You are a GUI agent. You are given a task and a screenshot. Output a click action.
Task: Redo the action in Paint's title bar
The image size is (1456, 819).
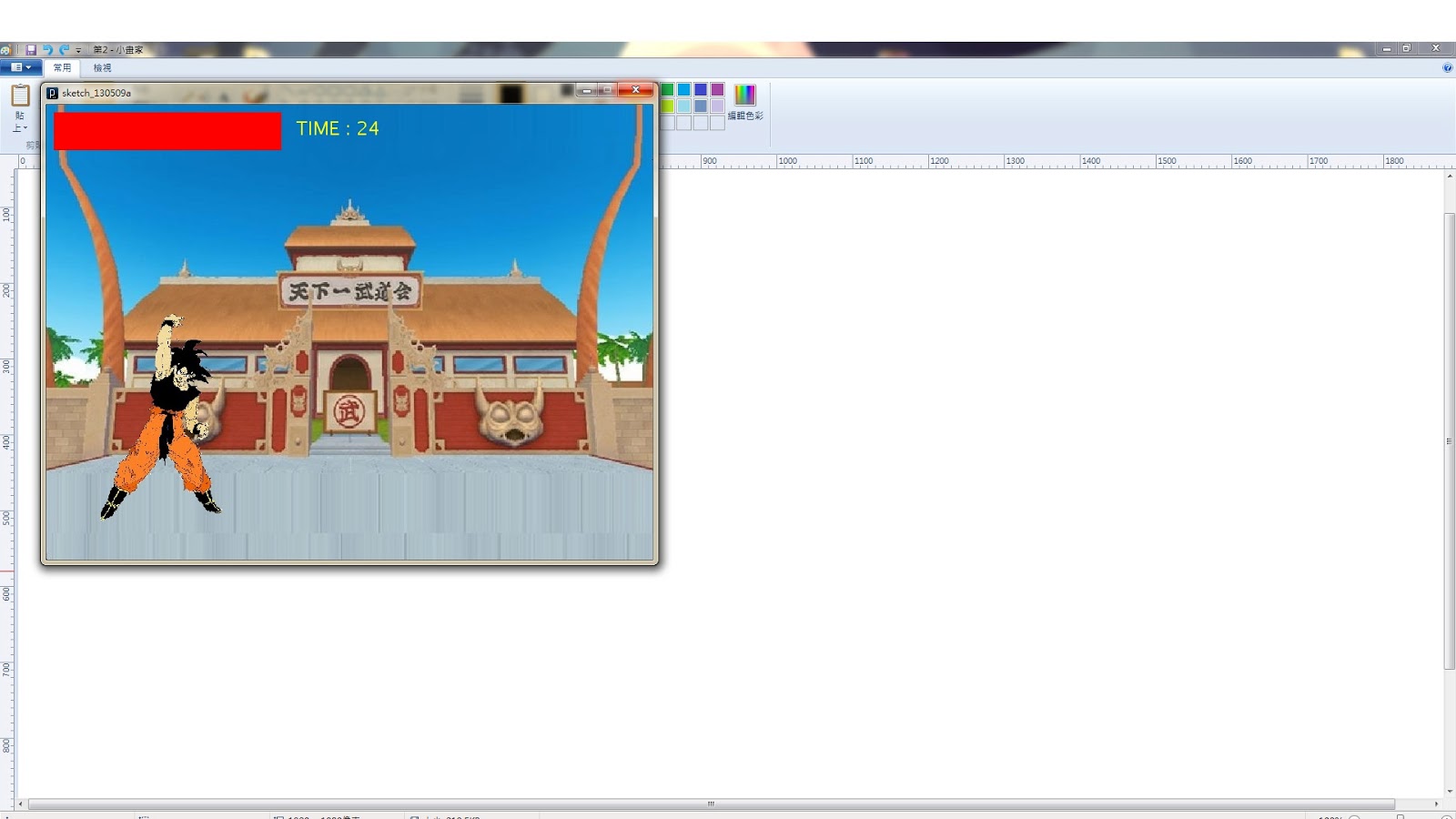tap(64, 50)
